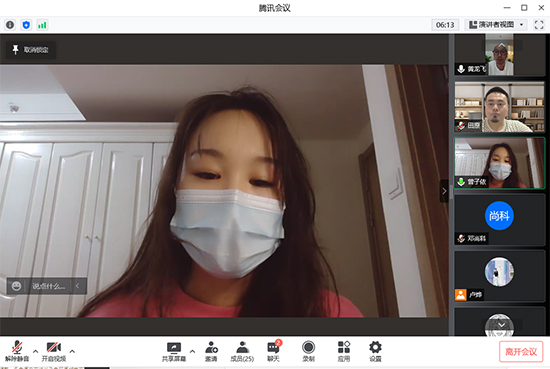550x369 pixels.
Task: Click the leave meeting button
Action: pyautogui.click(x=521, y=351)
